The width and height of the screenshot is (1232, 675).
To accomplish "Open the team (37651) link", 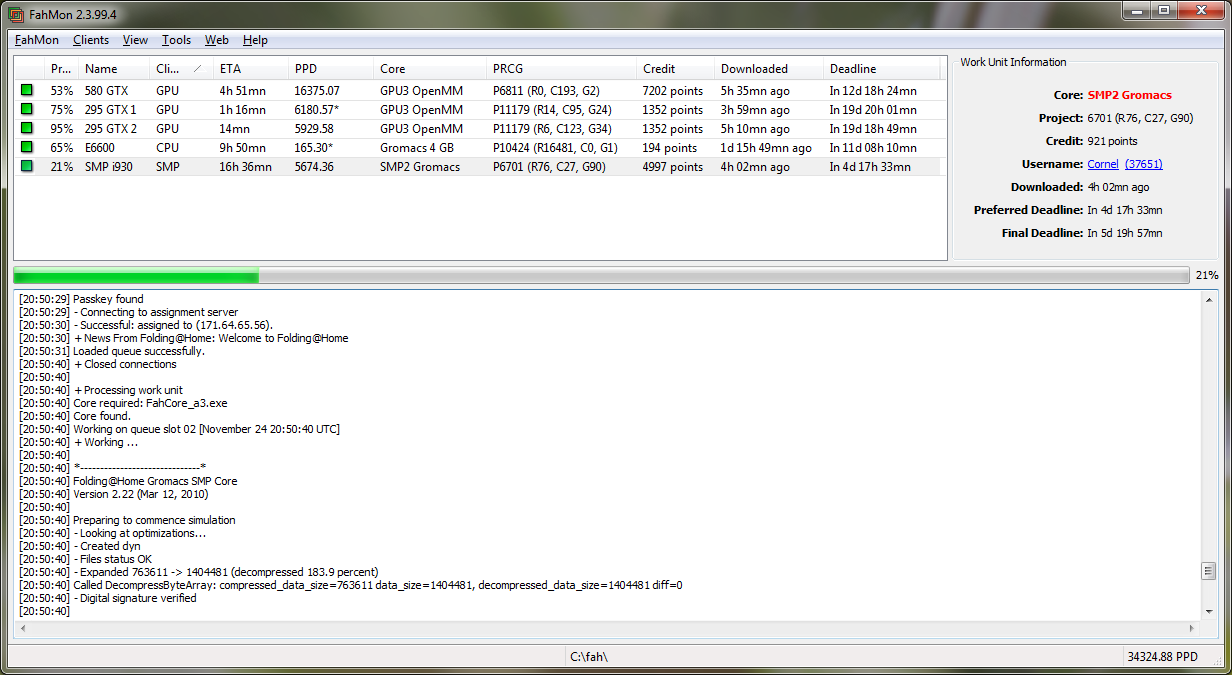I will pos(1143,164).
